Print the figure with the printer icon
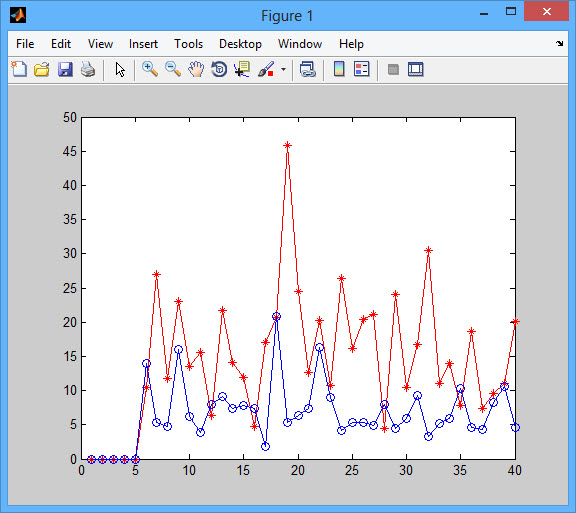This screenshot has height=513, width=576. point(88,69)
